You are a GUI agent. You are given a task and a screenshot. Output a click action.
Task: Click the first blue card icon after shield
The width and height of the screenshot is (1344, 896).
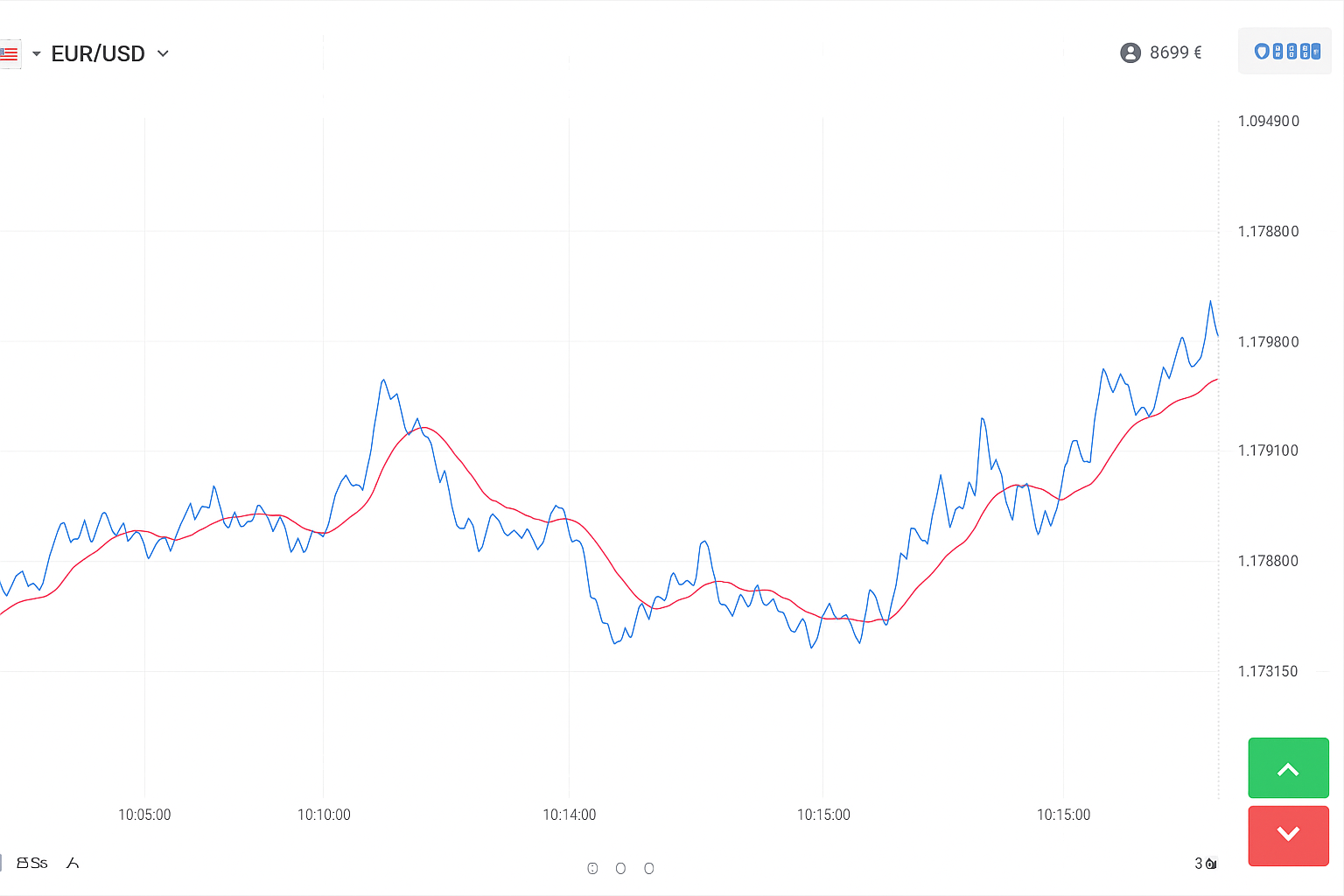(1277, 51)
